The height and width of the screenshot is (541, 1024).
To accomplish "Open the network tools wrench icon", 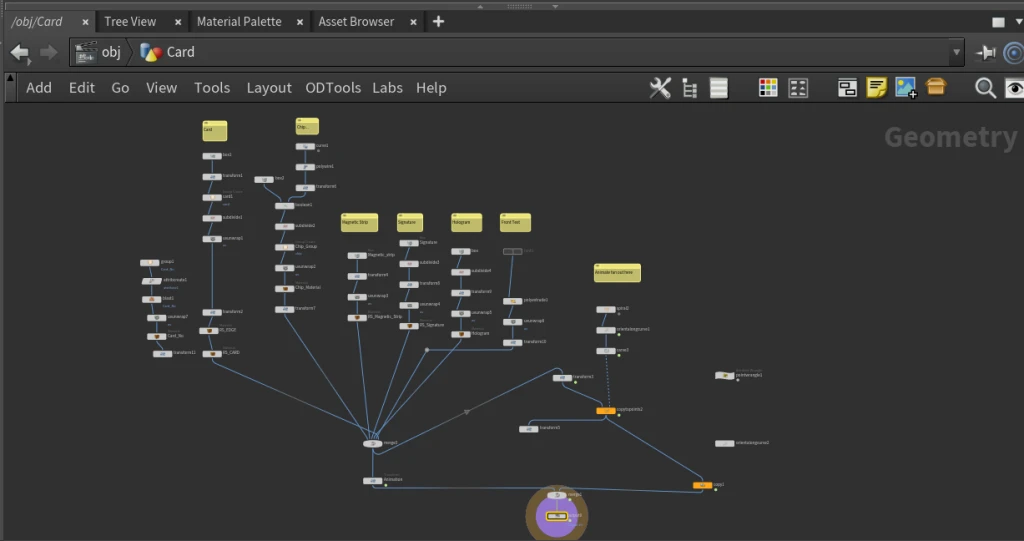I will point(660,88).
